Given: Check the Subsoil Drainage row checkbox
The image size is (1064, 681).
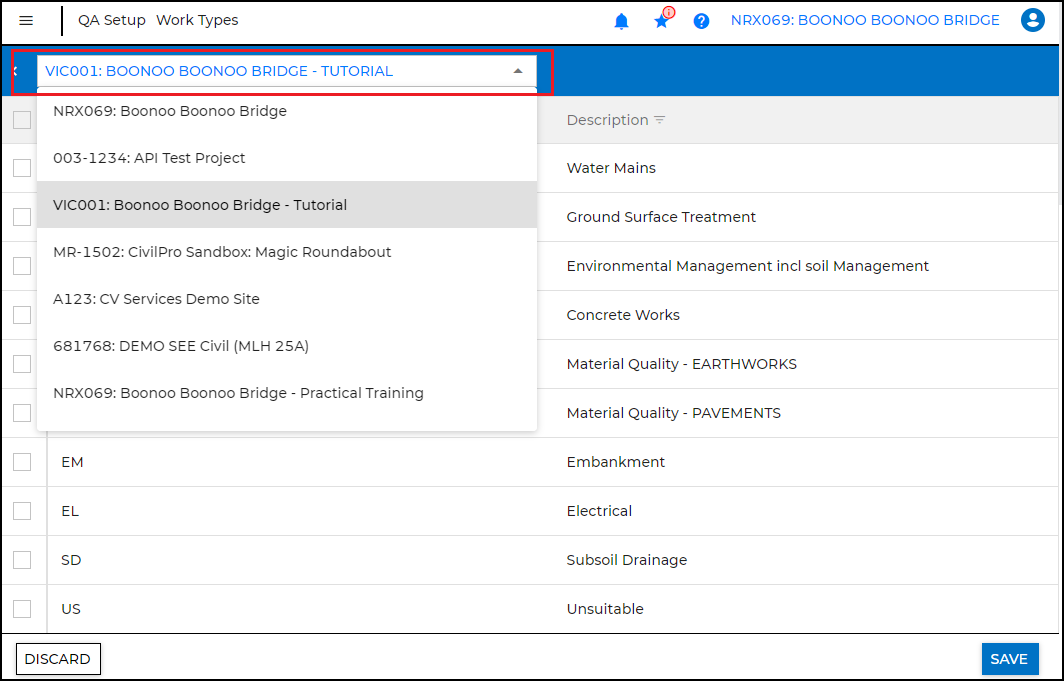Looking at the screenshot, I should [x=22, y=560].
